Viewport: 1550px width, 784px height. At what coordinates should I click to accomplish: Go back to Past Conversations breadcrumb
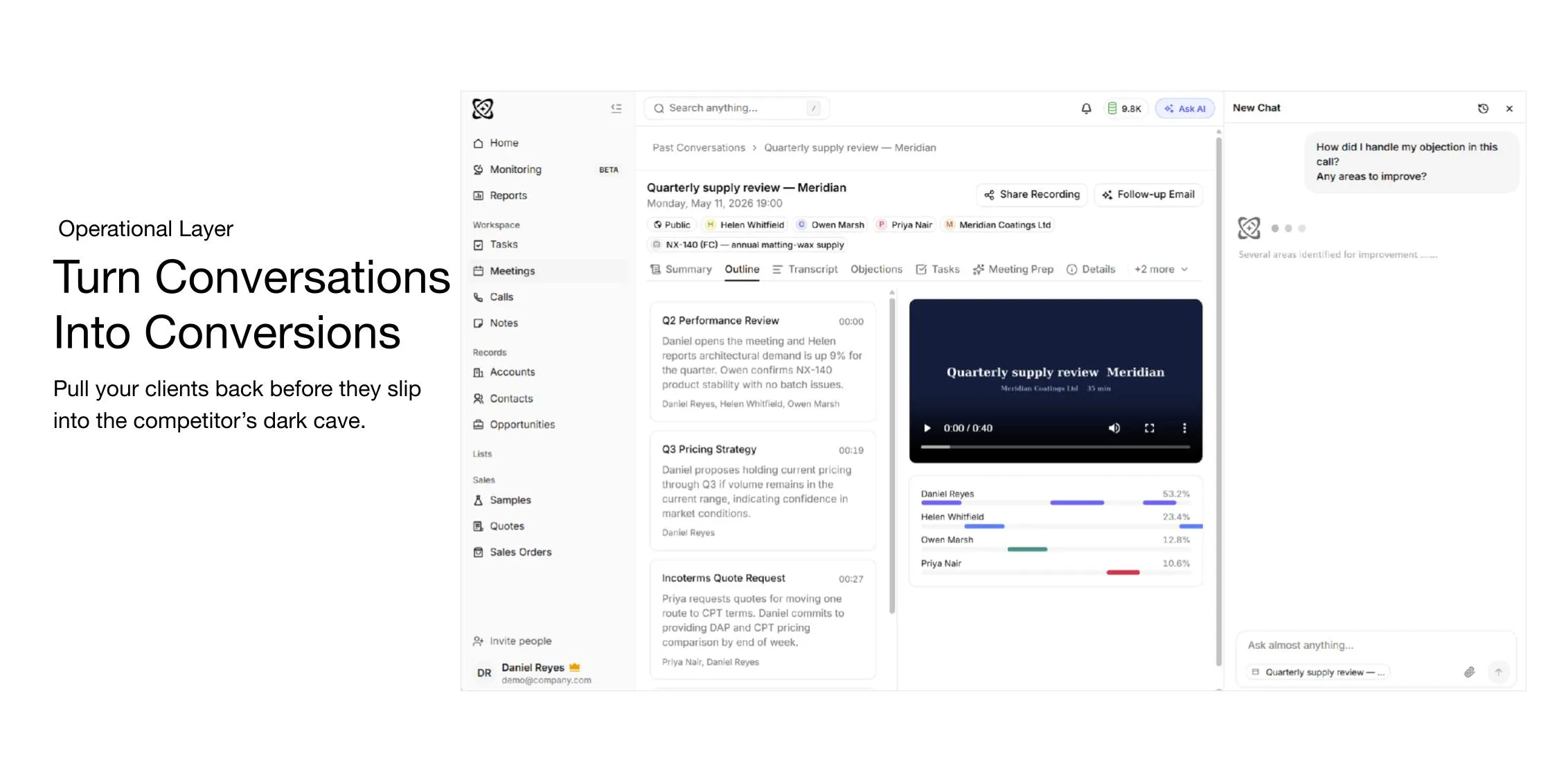[699, 148]
